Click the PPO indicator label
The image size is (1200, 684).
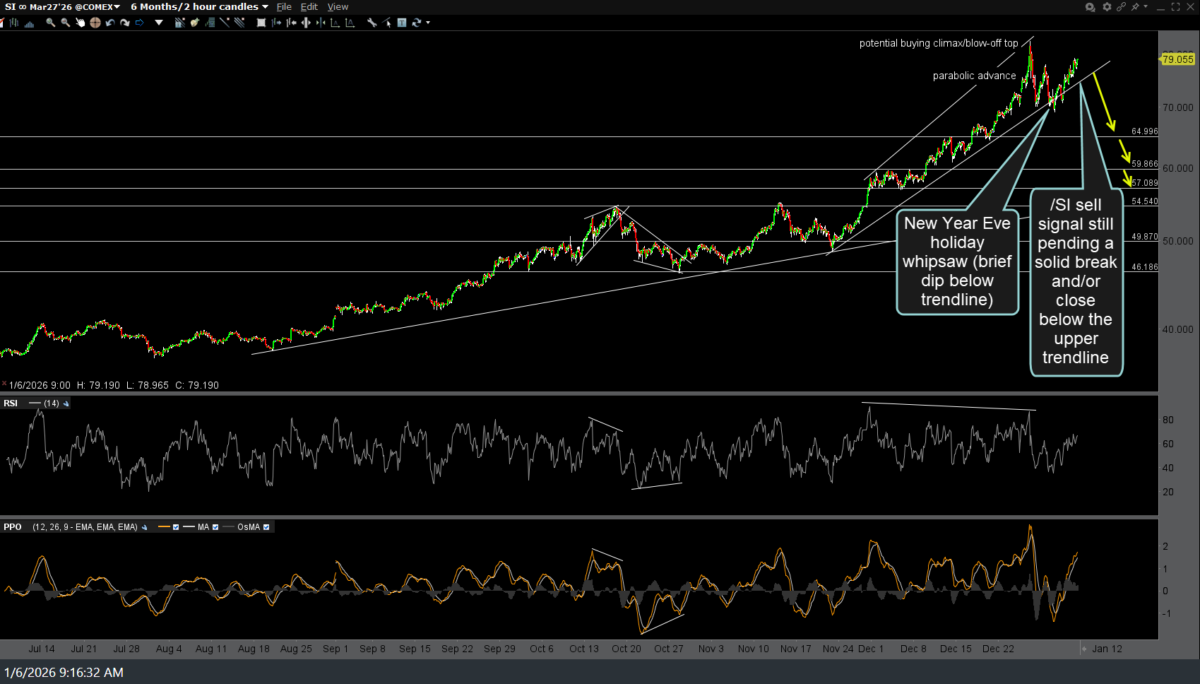click(13, 527)
